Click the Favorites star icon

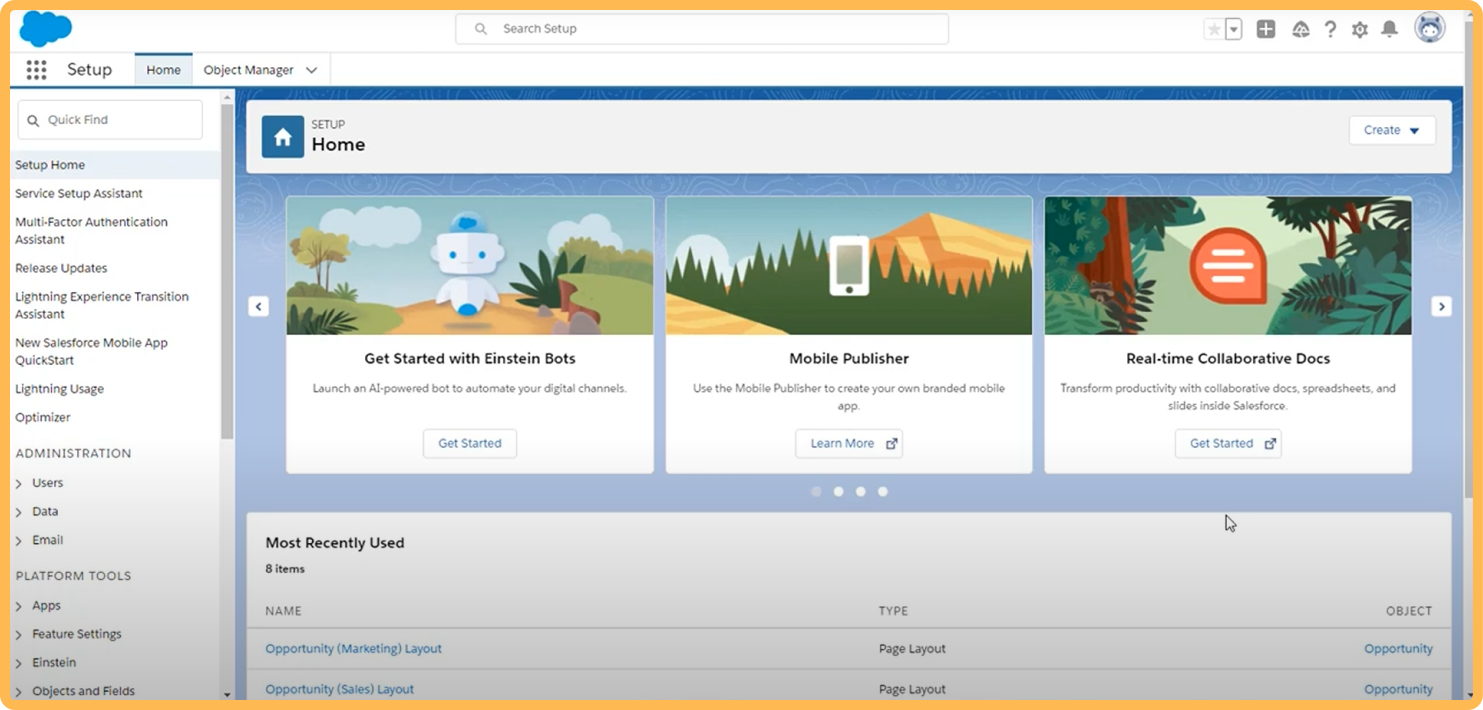point(1214,29)
